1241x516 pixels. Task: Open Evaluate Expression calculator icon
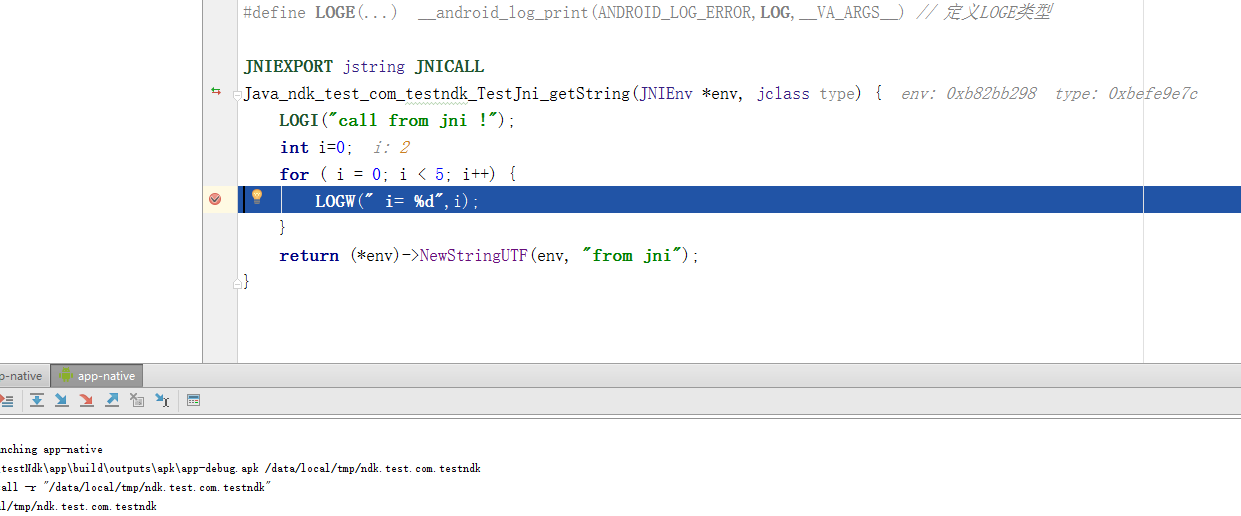194,400
